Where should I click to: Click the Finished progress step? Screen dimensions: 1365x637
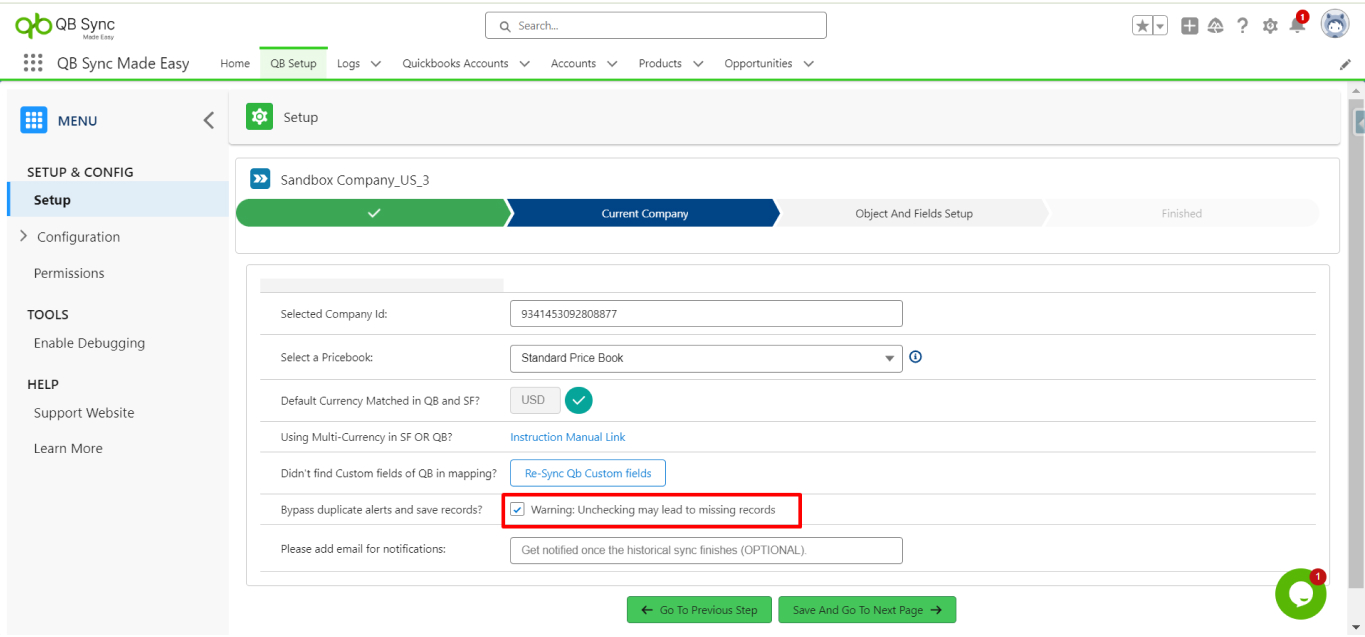pos(1181,213)
